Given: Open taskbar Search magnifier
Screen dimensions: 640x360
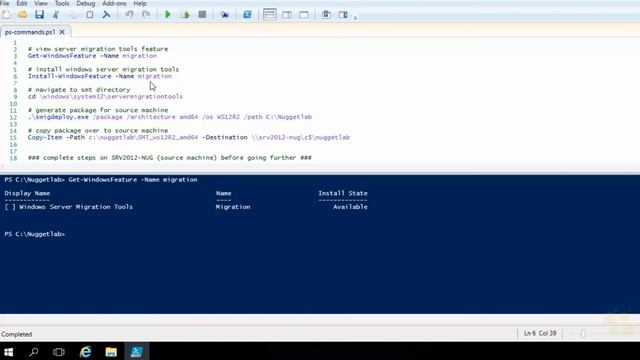Looking at the screenshot, I should (x=34, y=351).
